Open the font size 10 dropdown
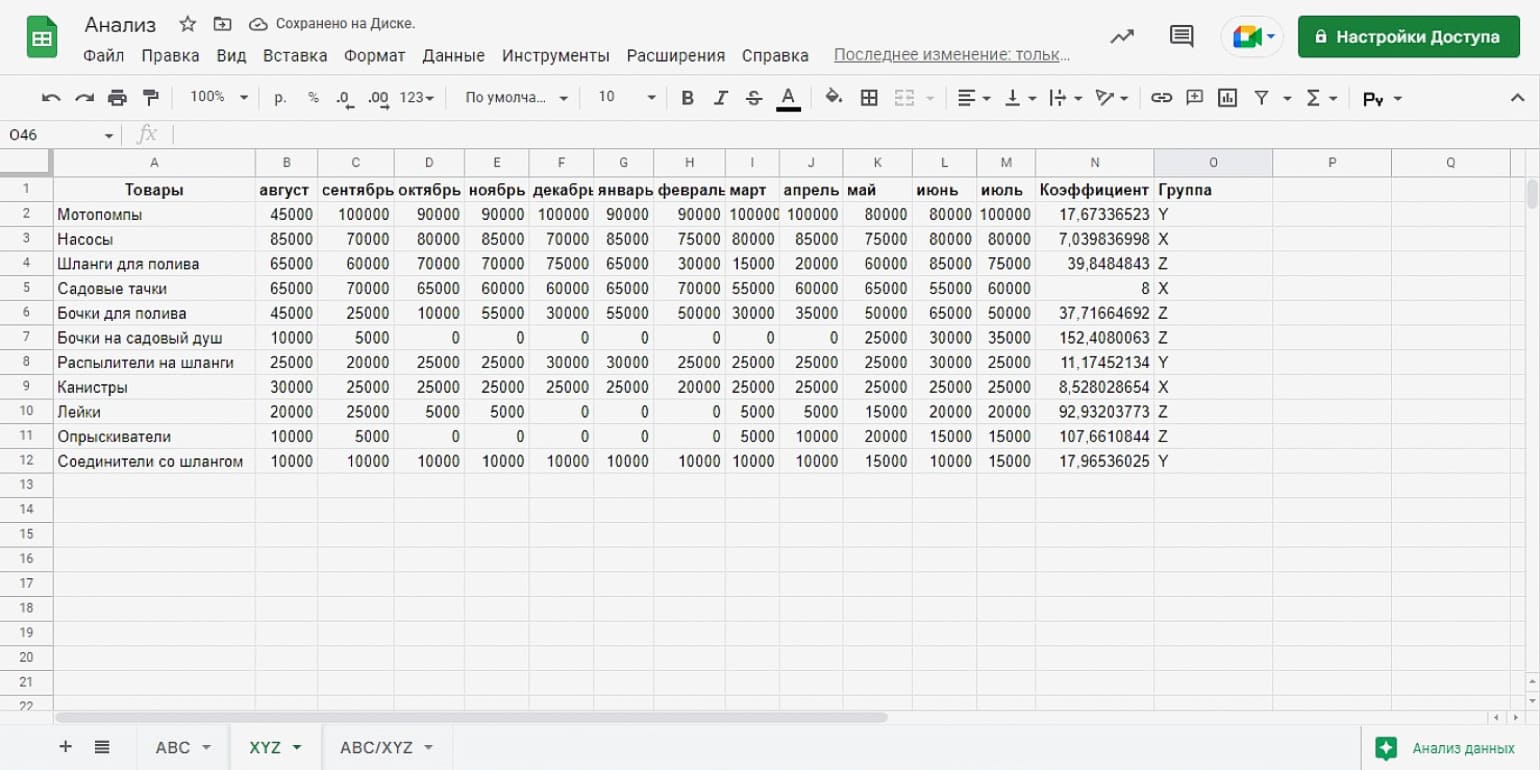This screenshot has width=1540, height=770. (x=627, y=97)
